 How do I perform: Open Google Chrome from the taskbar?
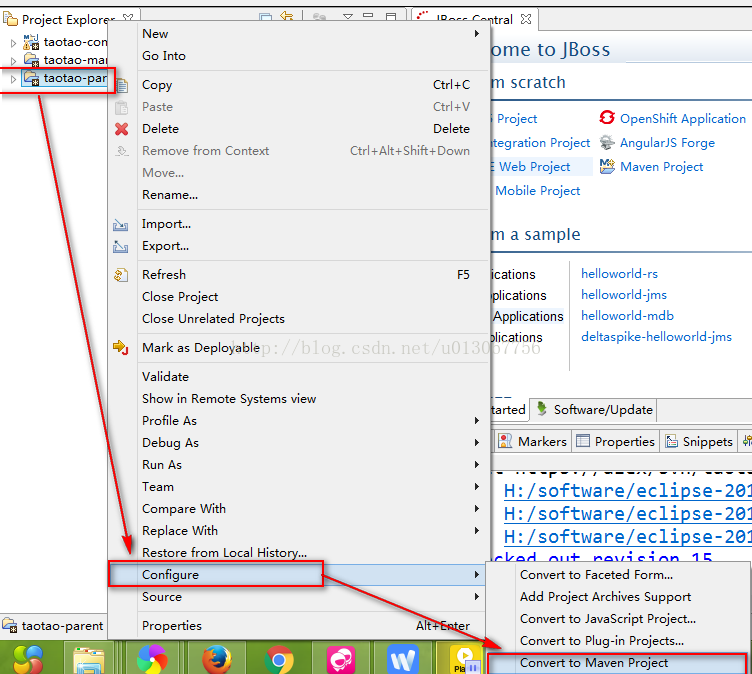[x=279, y=659]
